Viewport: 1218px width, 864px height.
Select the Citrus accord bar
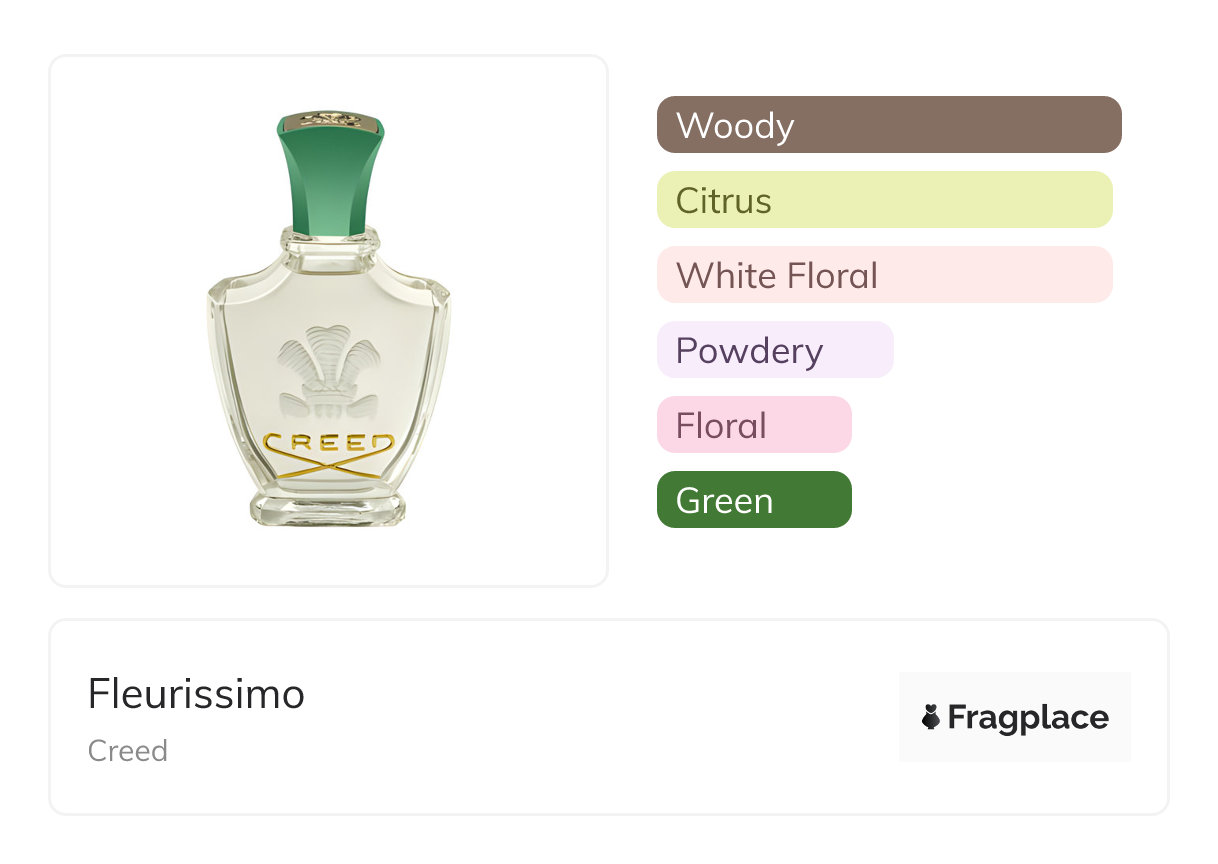tap(884, 200)
